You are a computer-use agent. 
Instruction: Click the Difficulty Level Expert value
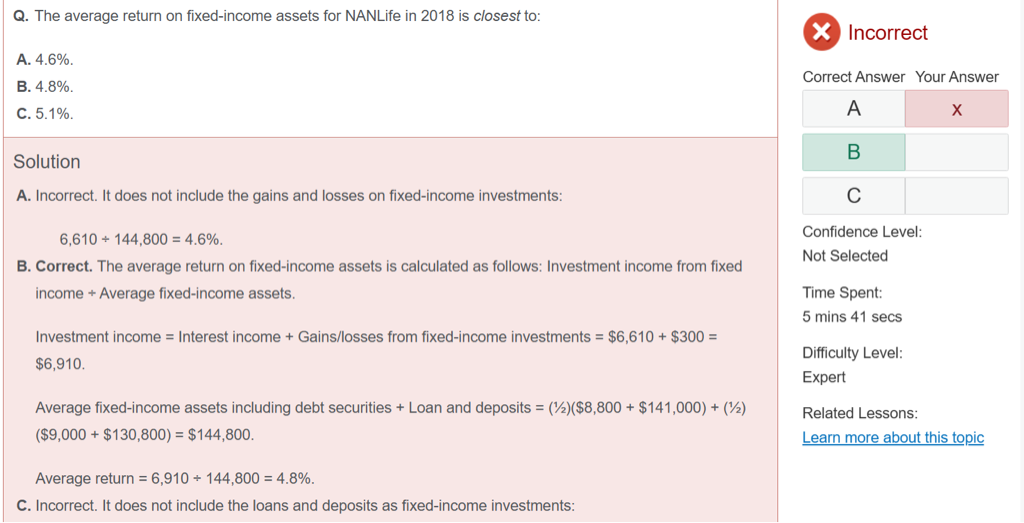pyautogui.click(x=824, y=377)
